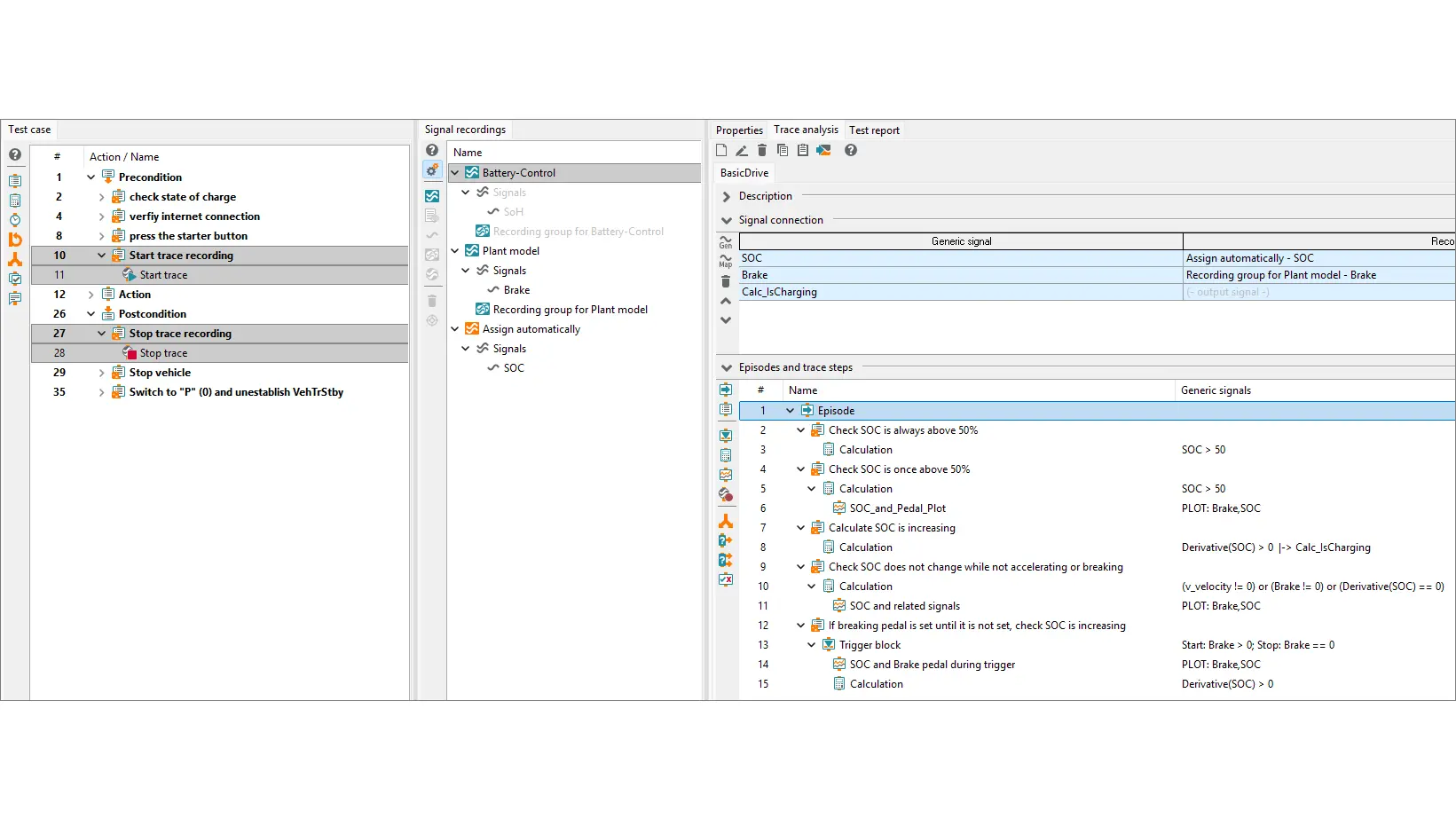Add a block step from Test case sidebar
The height and width of the screenshot is (819, 1456).
(x=15, y=181)
